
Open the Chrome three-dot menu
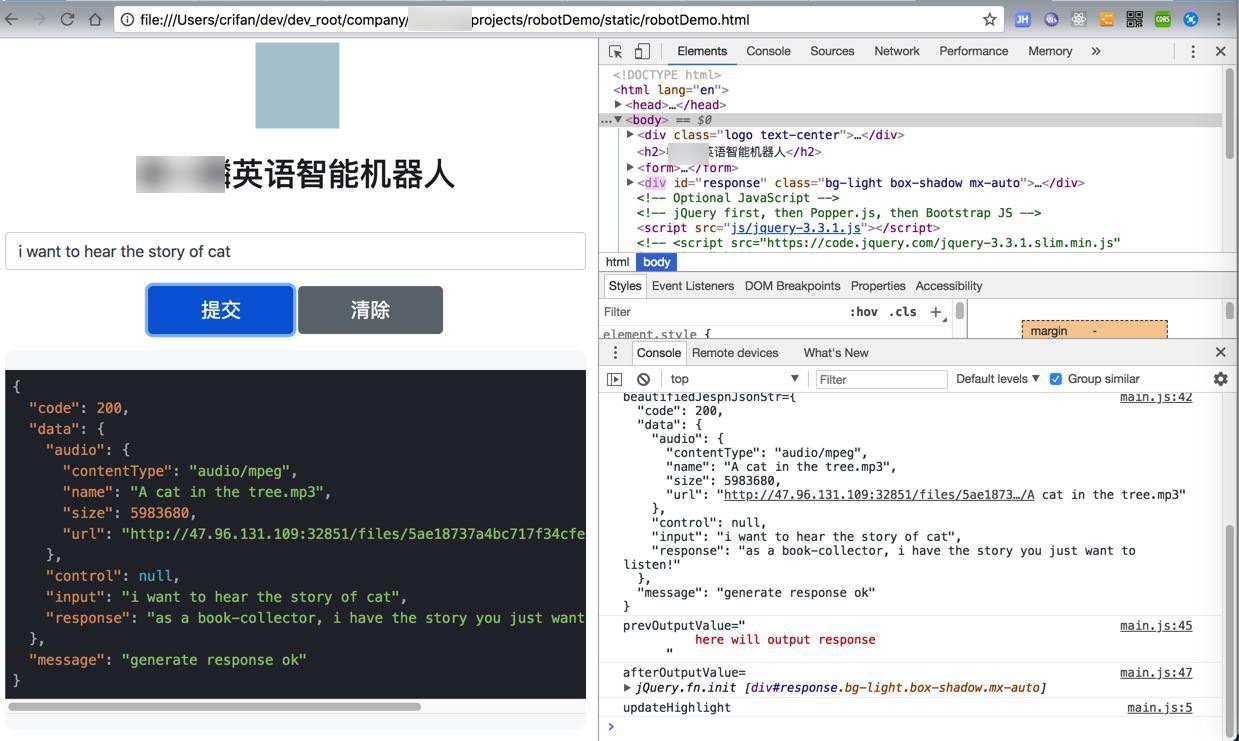coord(1219,19)
